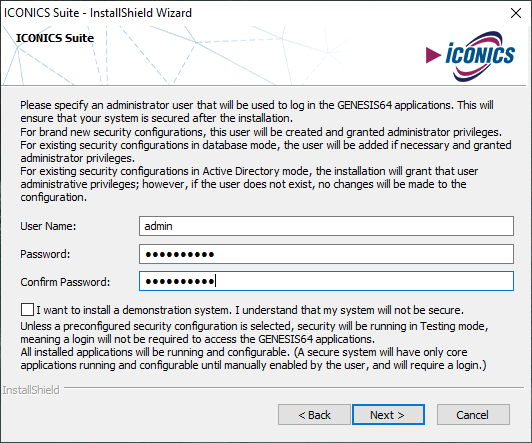
Task: Click the ICONICS logo wordmark
Action: coord(480,54)
